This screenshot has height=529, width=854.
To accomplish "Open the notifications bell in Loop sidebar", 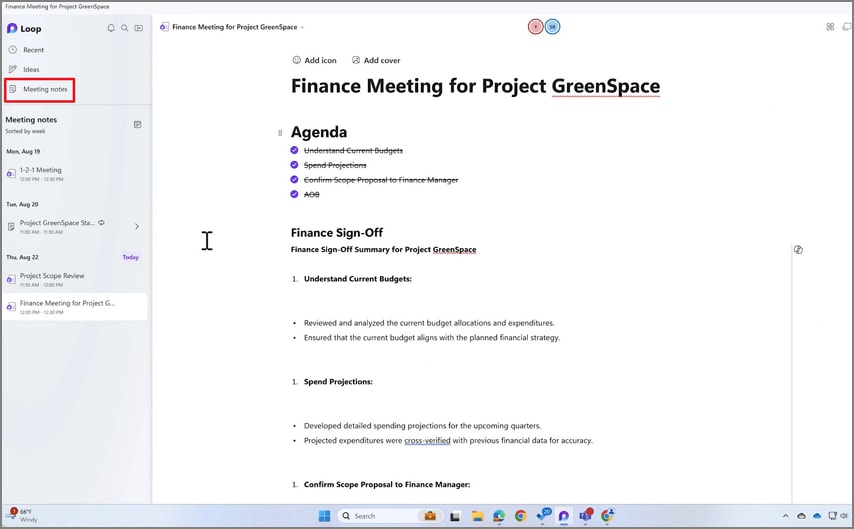I will click(111, 28).
